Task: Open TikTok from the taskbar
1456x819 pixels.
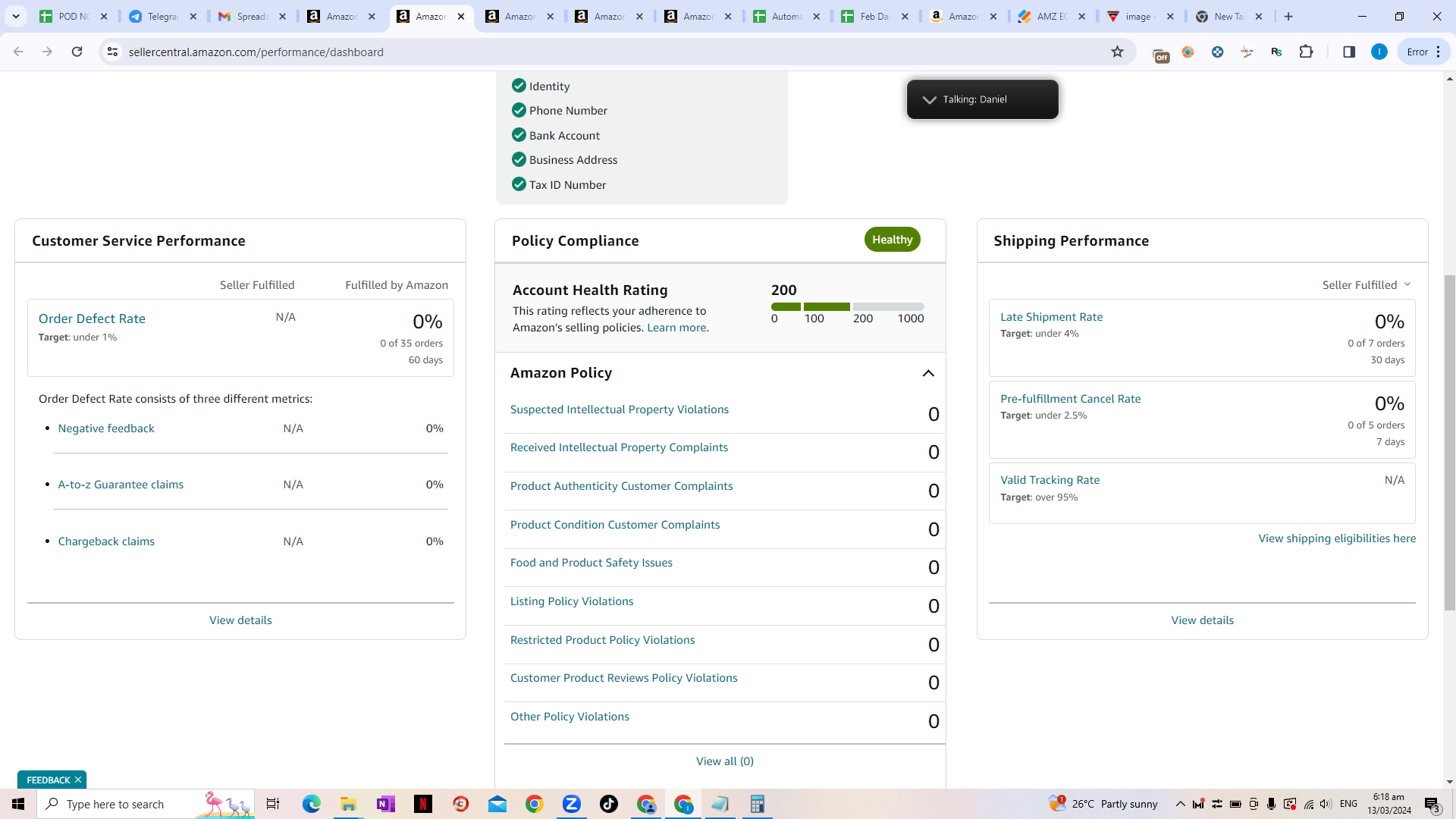Action: click(x=609, y=804)
